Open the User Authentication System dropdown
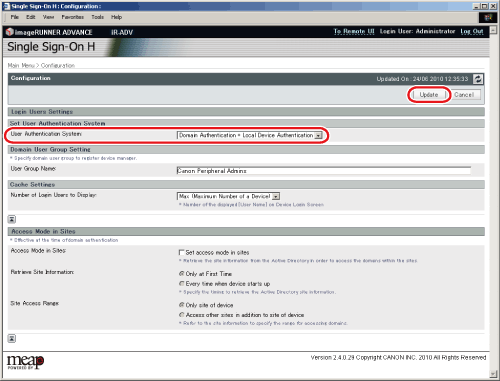The height and width of the screenshot is (381, 500). pos(250,135)
